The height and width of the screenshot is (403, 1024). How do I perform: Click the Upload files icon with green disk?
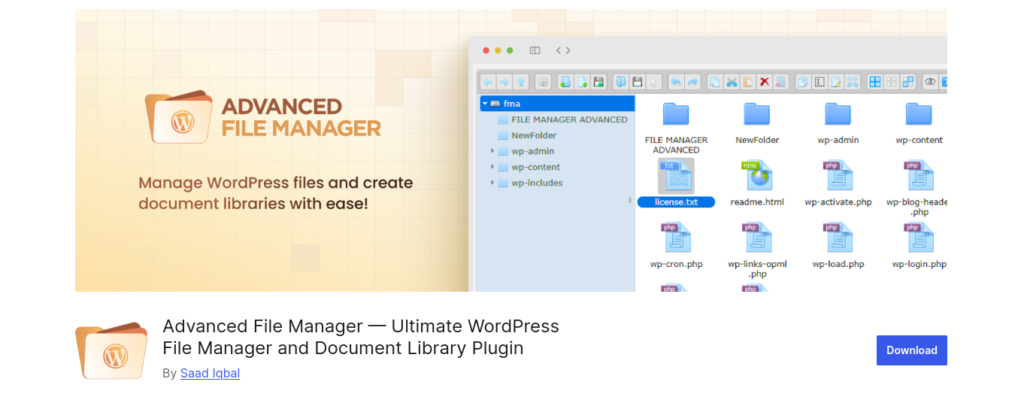click(x=598, y=82)
